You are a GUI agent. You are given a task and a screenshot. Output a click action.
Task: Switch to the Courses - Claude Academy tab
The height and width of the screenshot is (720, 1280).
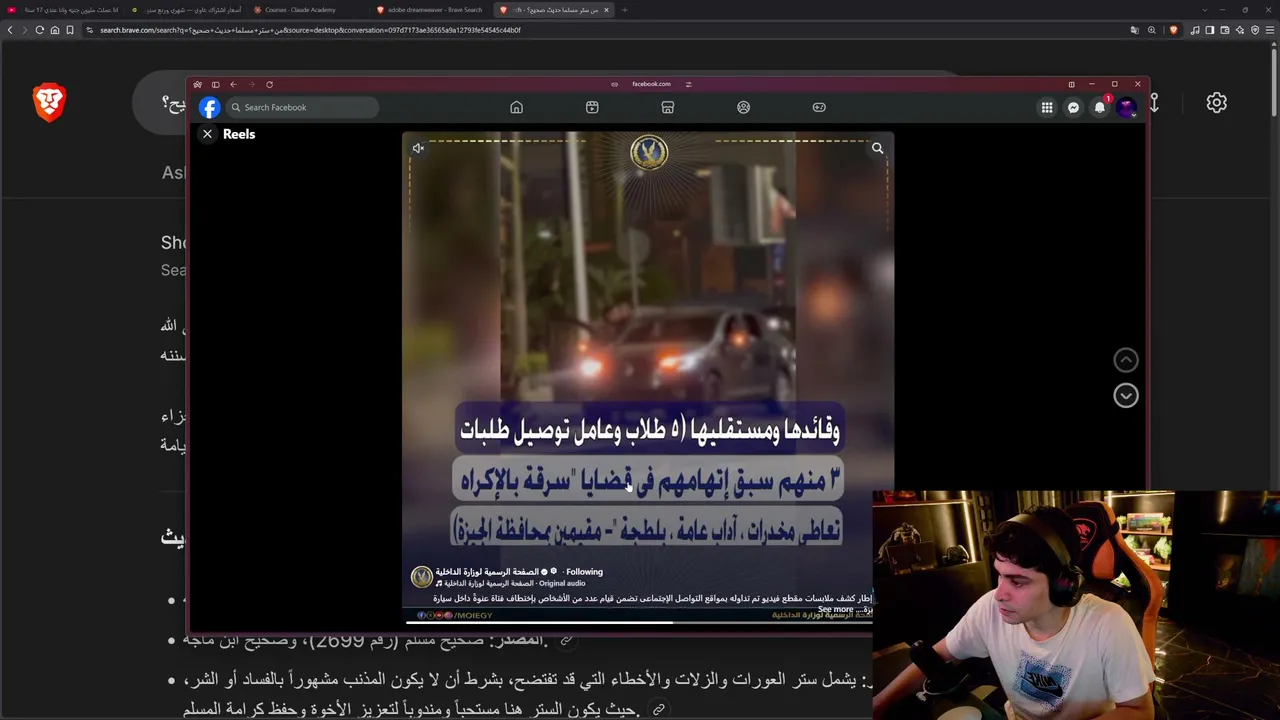point(300,10)
